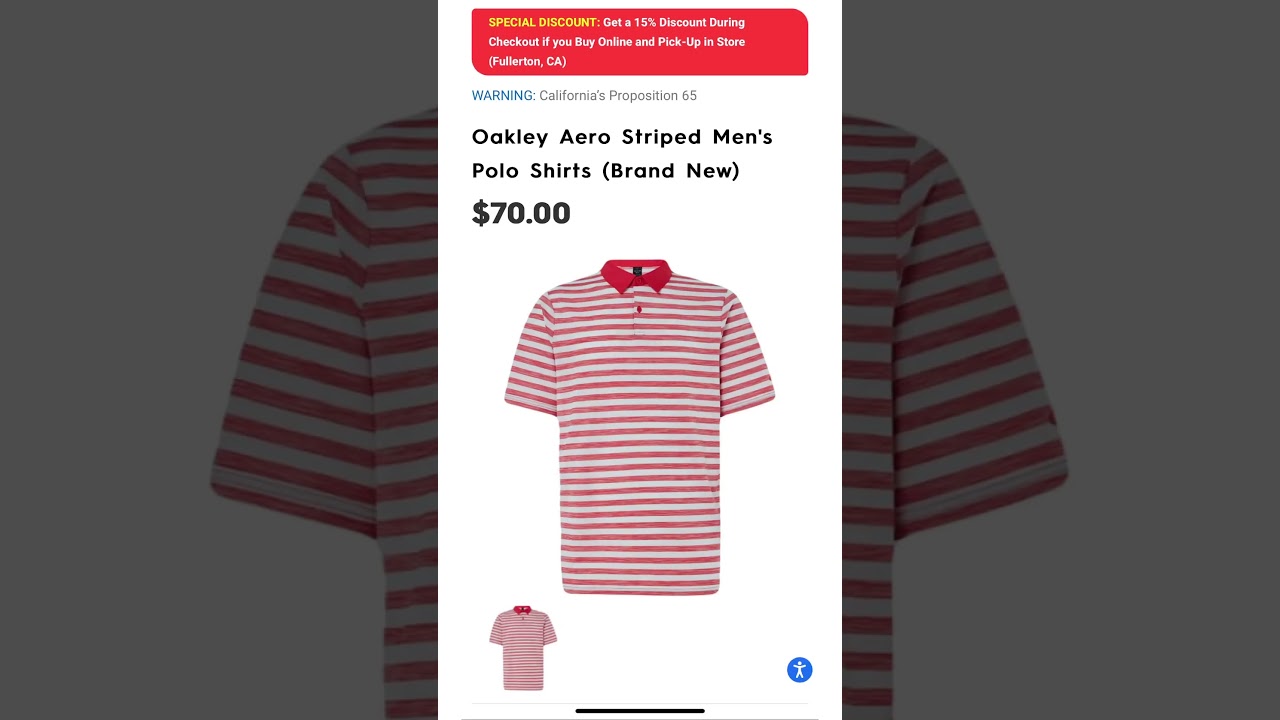Select the (Fullerton, CA) text in banner

coord(527,61)
